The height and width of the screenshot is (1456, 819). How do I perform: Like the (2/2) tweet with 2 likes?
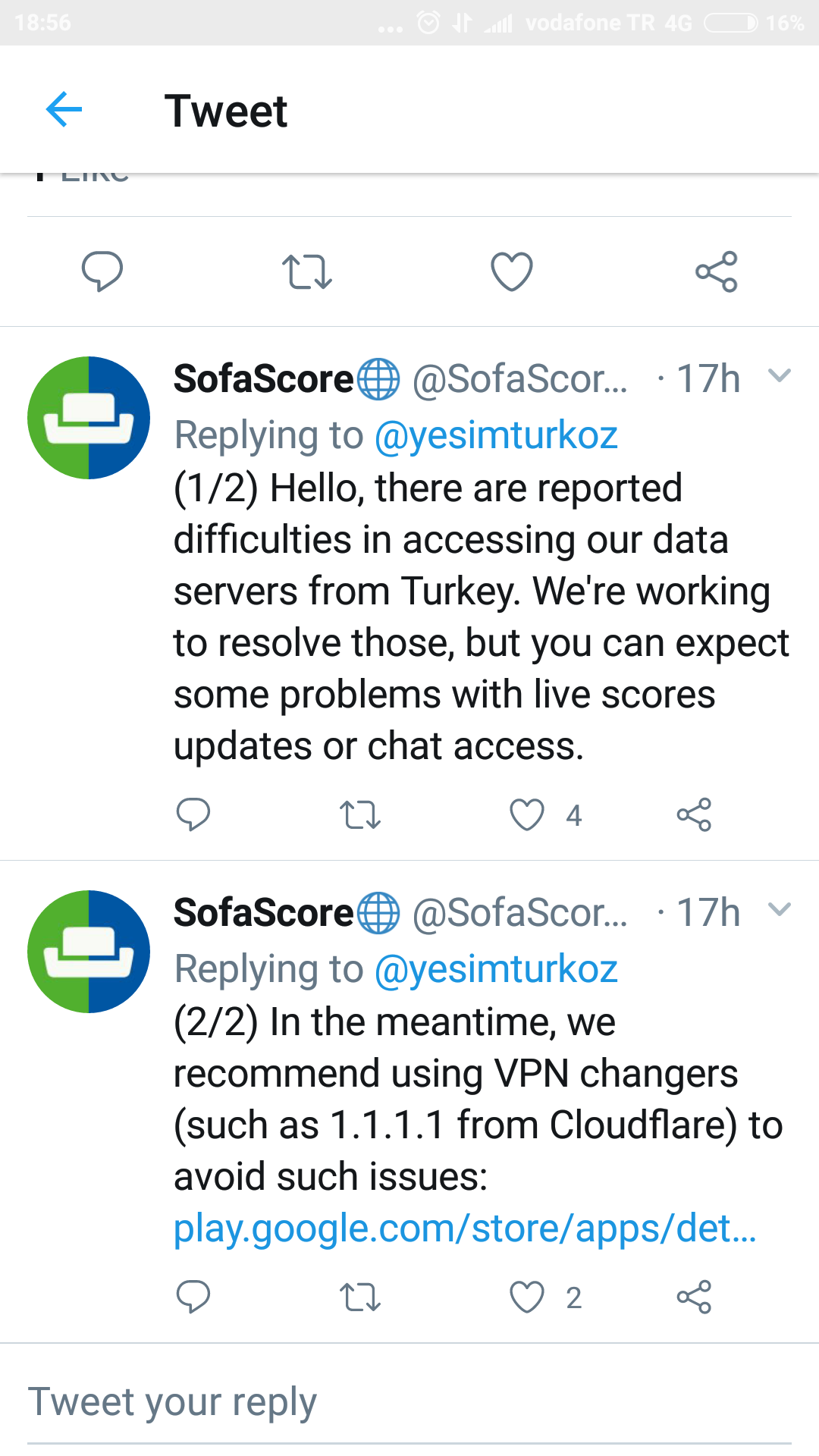pos(527,1297)
